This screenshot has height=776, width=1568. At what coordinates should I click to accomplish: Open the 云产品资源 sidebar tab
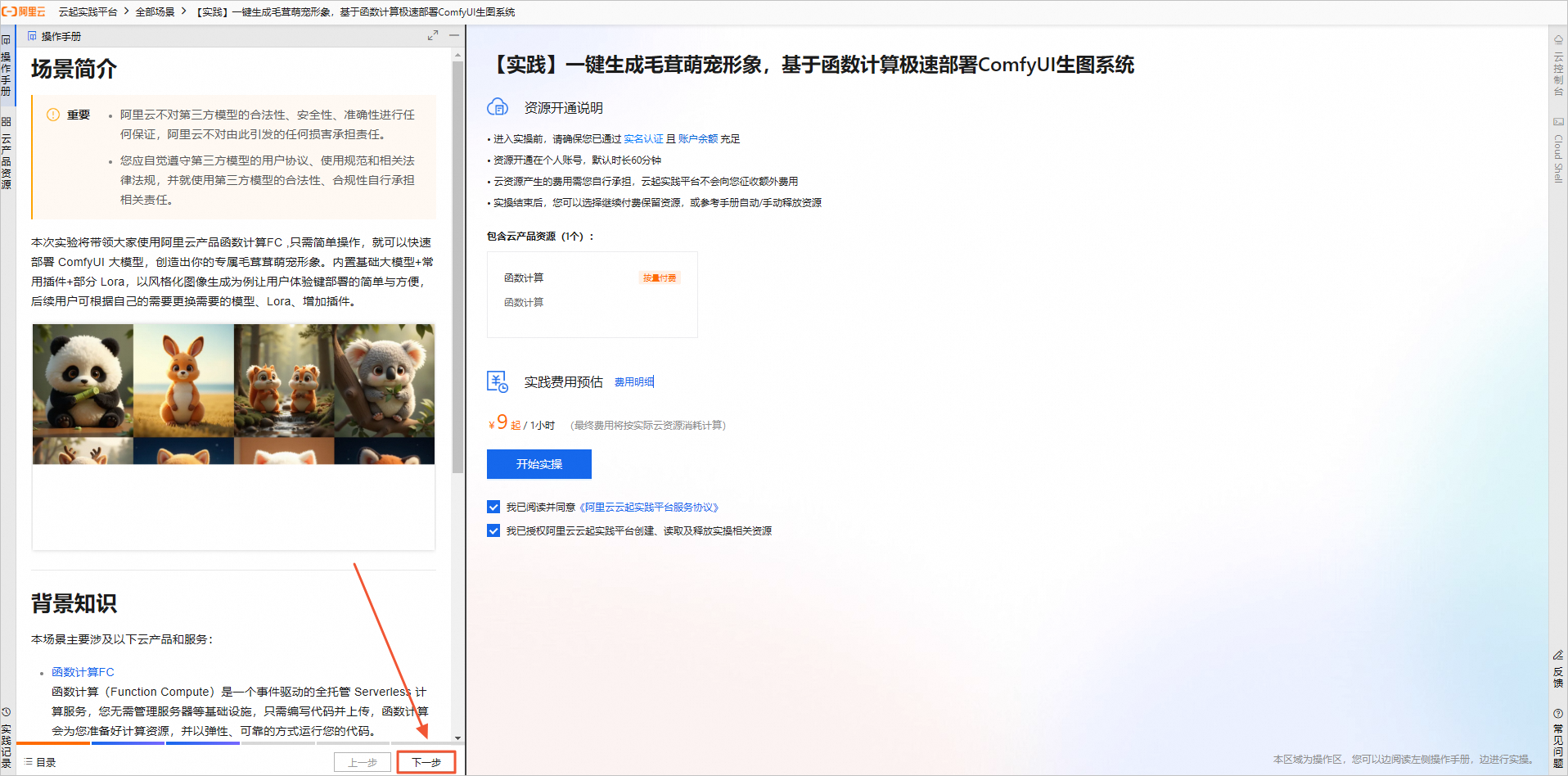(7, 152)
